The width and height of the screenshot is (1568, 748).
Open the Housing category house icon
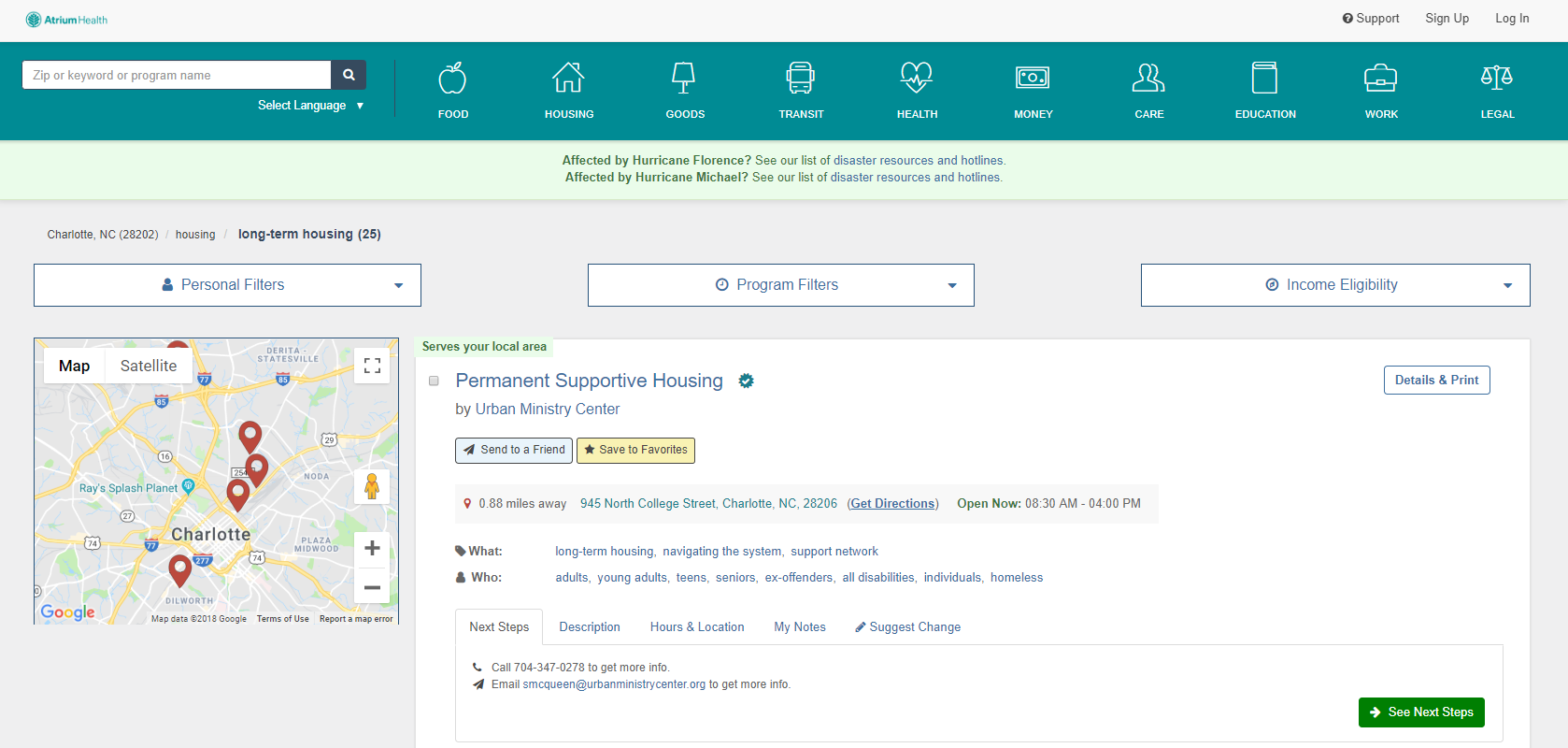568,79
